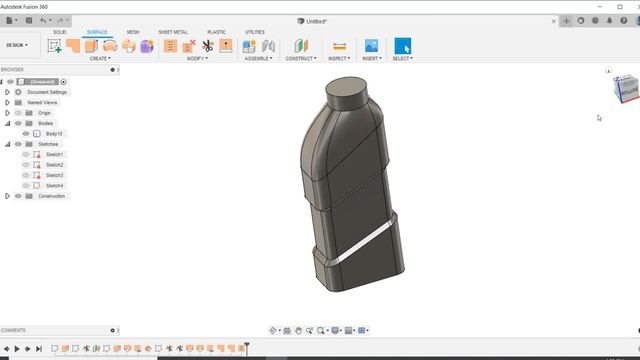Viewport: 640px width, 360px height.
Task: Click the ViewCube
Action: pos(627,88)
